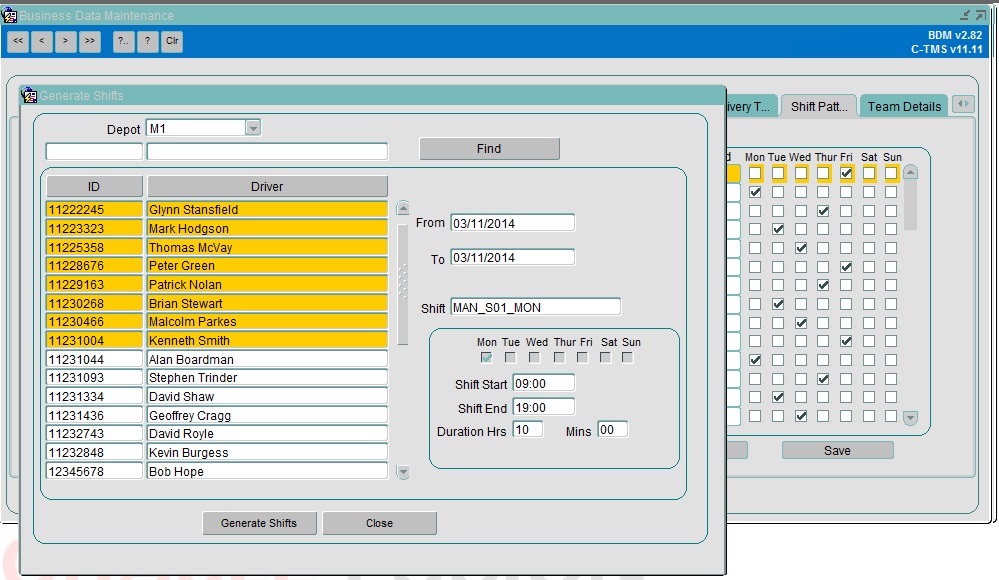The width and height of the screenshot is (999, 580).
Task: Click the Mins field
Action: point(612,430)
